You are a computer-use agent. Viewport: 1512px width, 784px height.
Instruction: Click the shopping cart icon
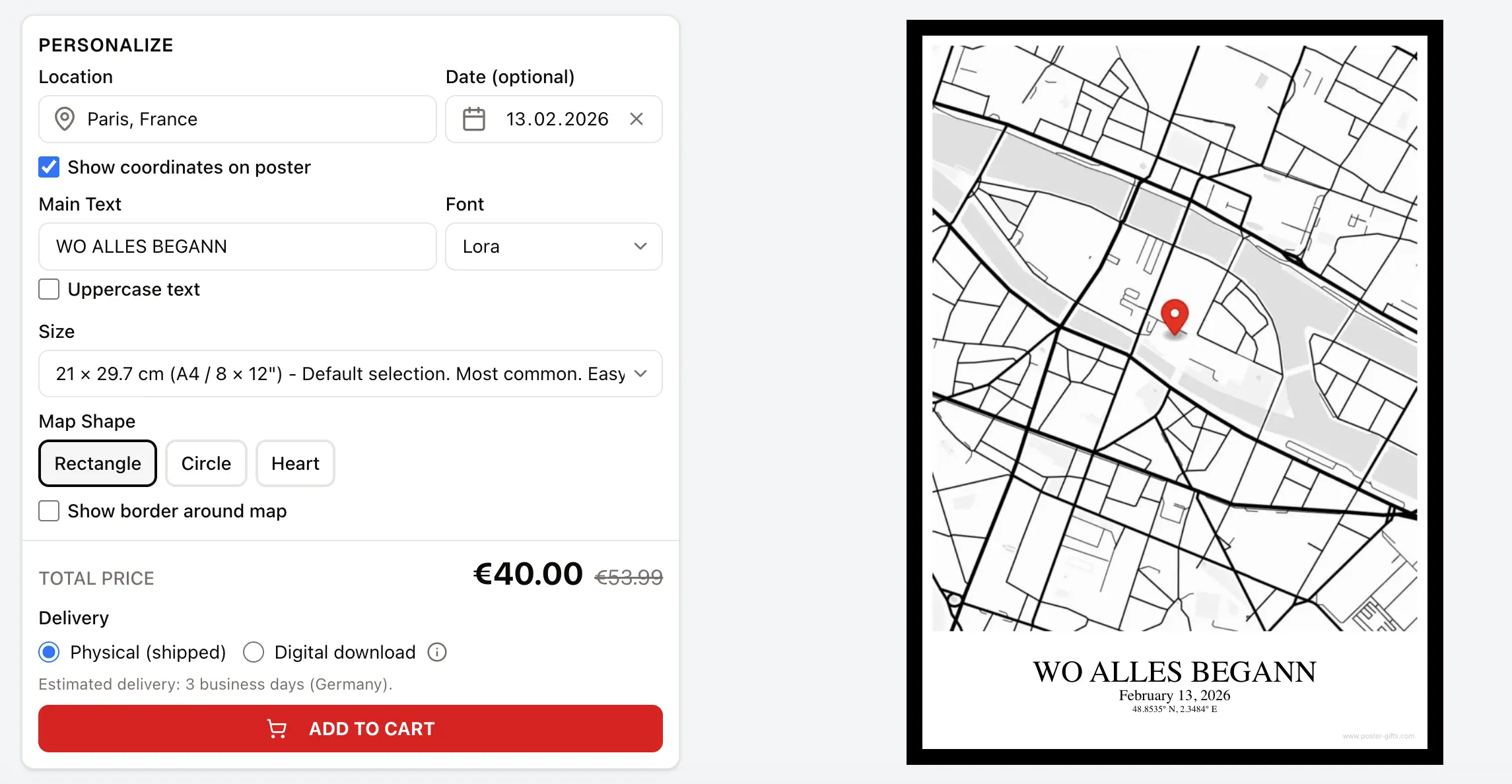coord(277,729)
